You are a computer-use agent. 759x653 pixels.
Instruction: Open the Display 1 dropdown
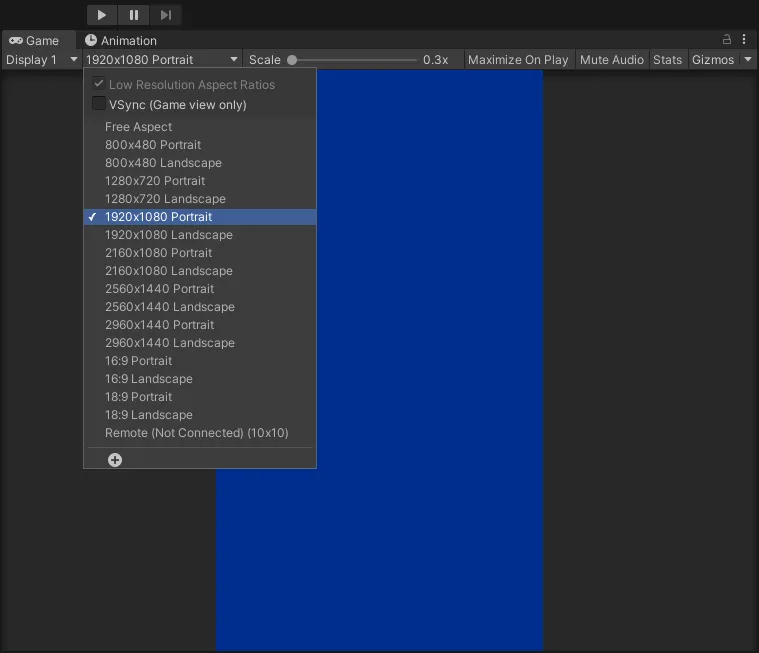(x=41, y=60)
